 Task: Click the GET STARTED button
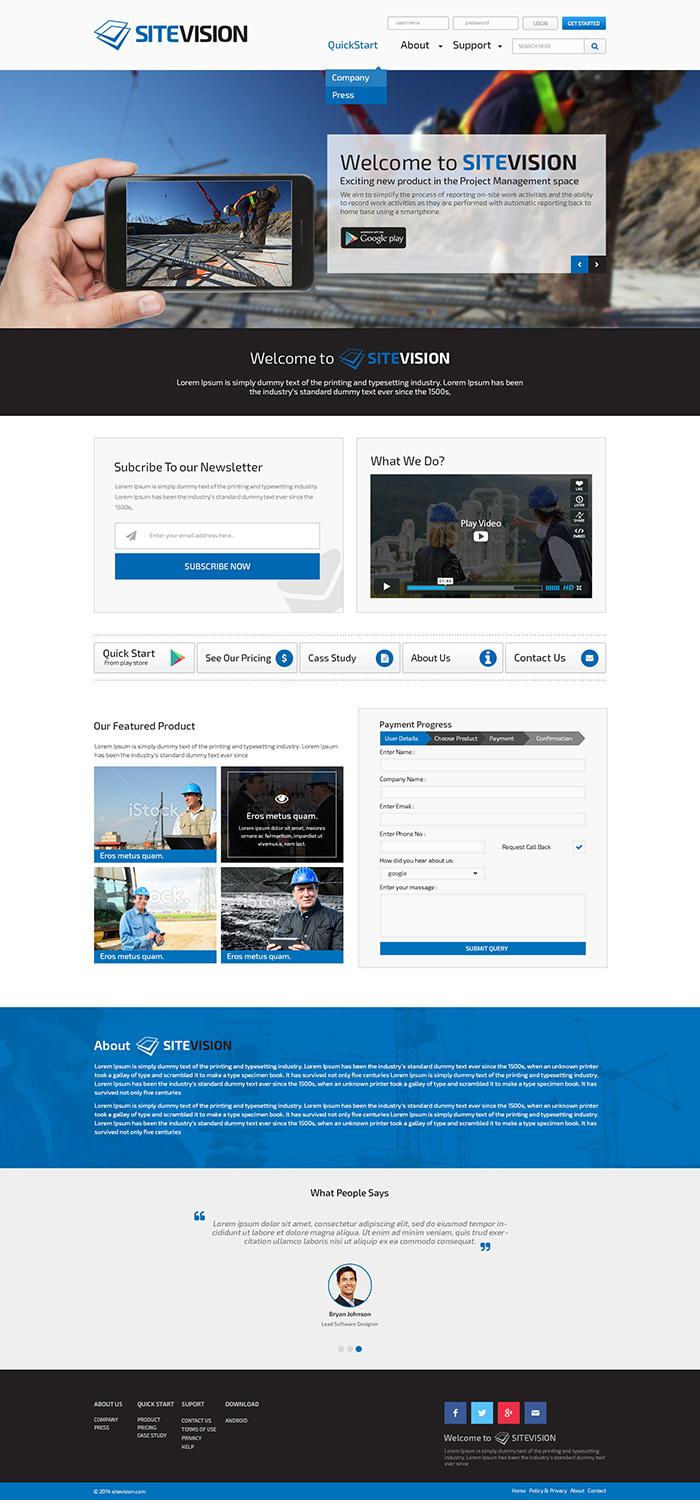(x=584, y=23)
